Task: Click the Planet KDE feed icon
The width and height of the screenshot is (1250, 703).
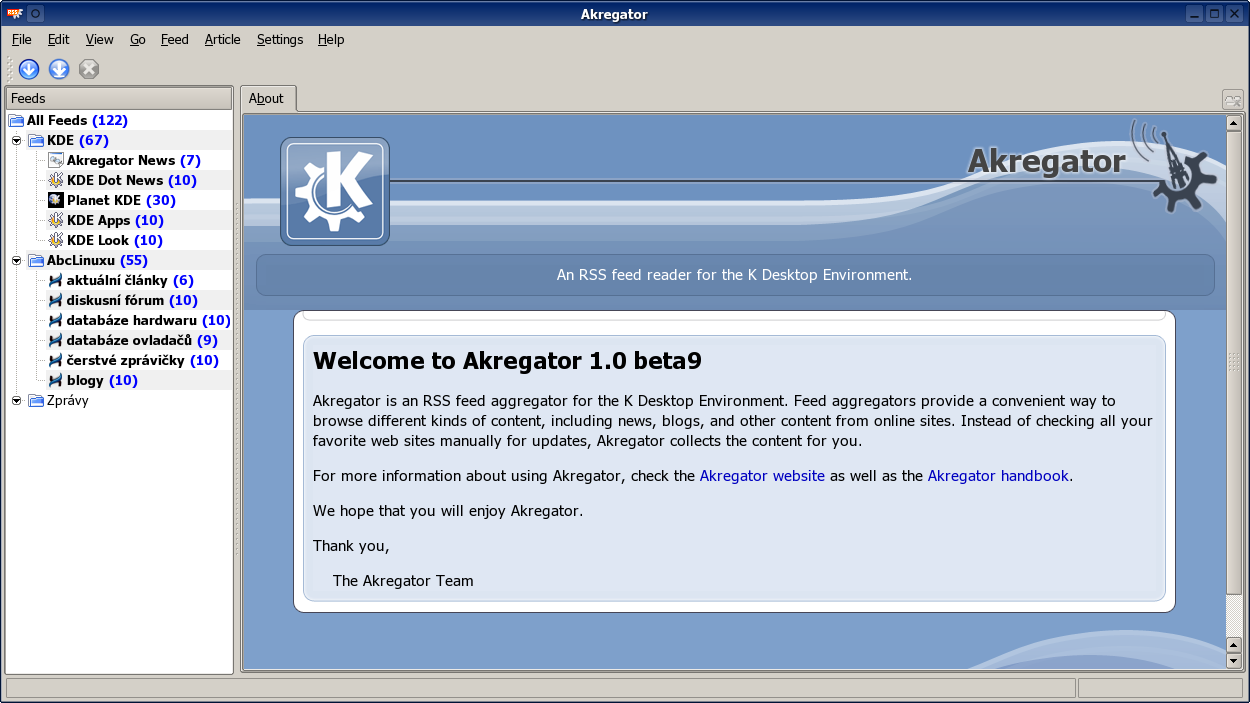Action: [56, 200]
